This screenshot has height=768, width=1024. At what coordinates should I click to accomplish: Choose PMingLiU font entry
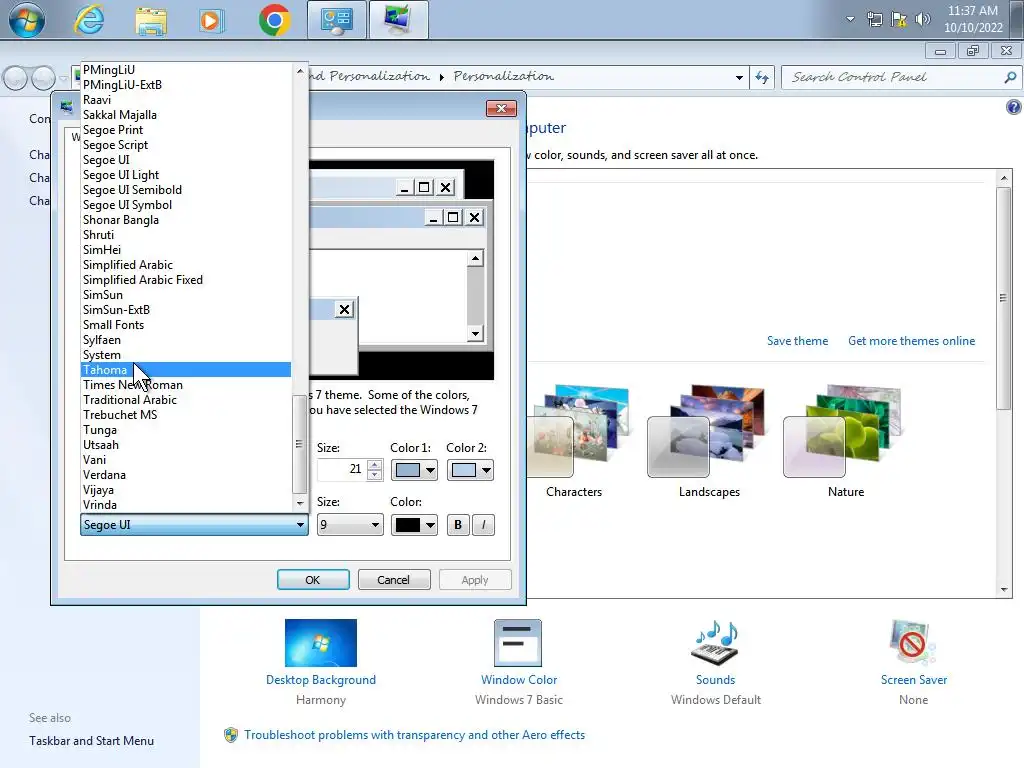[185, 69]
